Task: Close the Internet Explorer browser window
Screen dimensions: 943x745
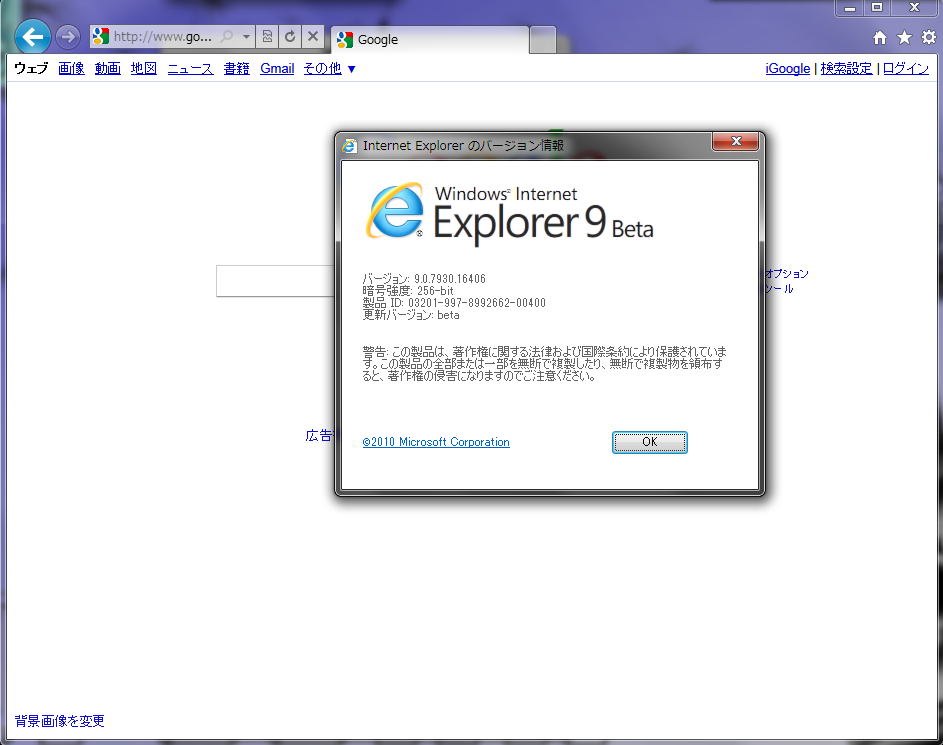Action: pos(914,8)
